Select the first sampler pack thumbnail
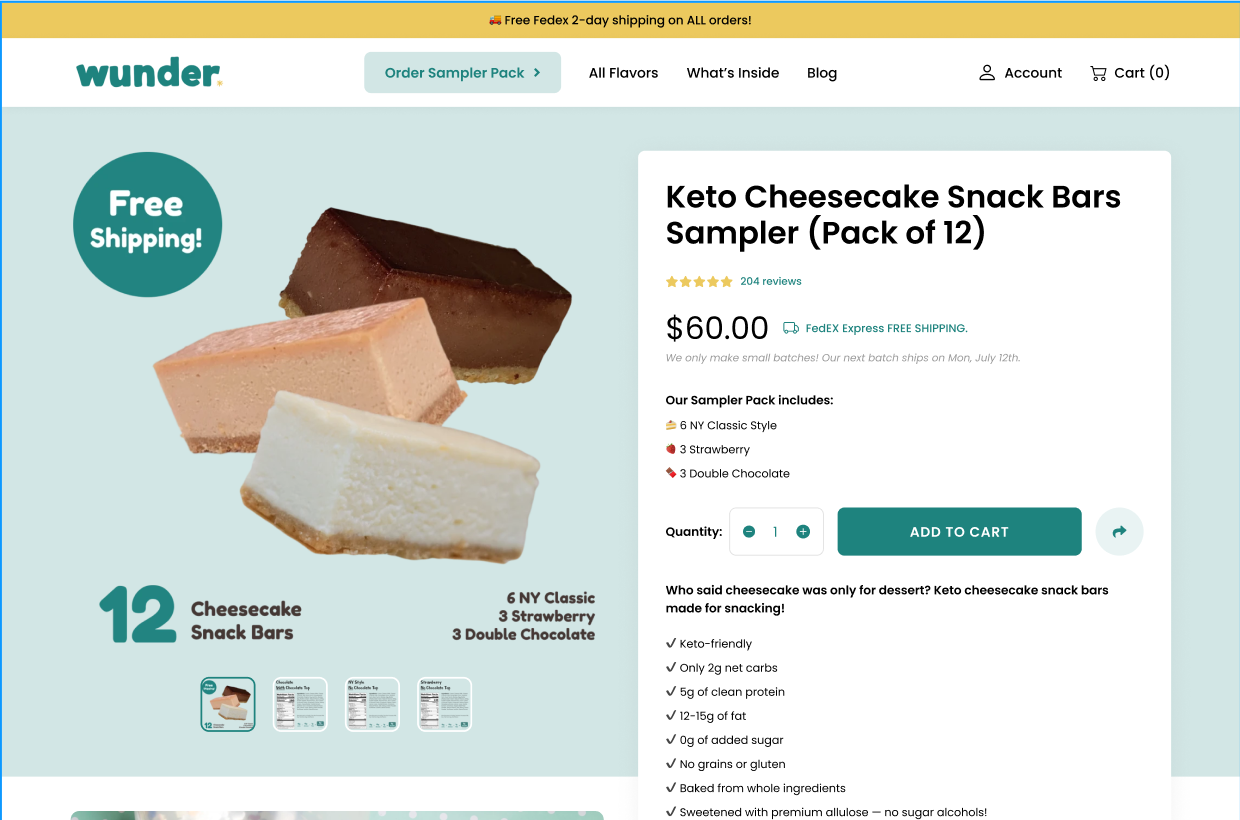Screen dimensions: 1240x820 228,704
